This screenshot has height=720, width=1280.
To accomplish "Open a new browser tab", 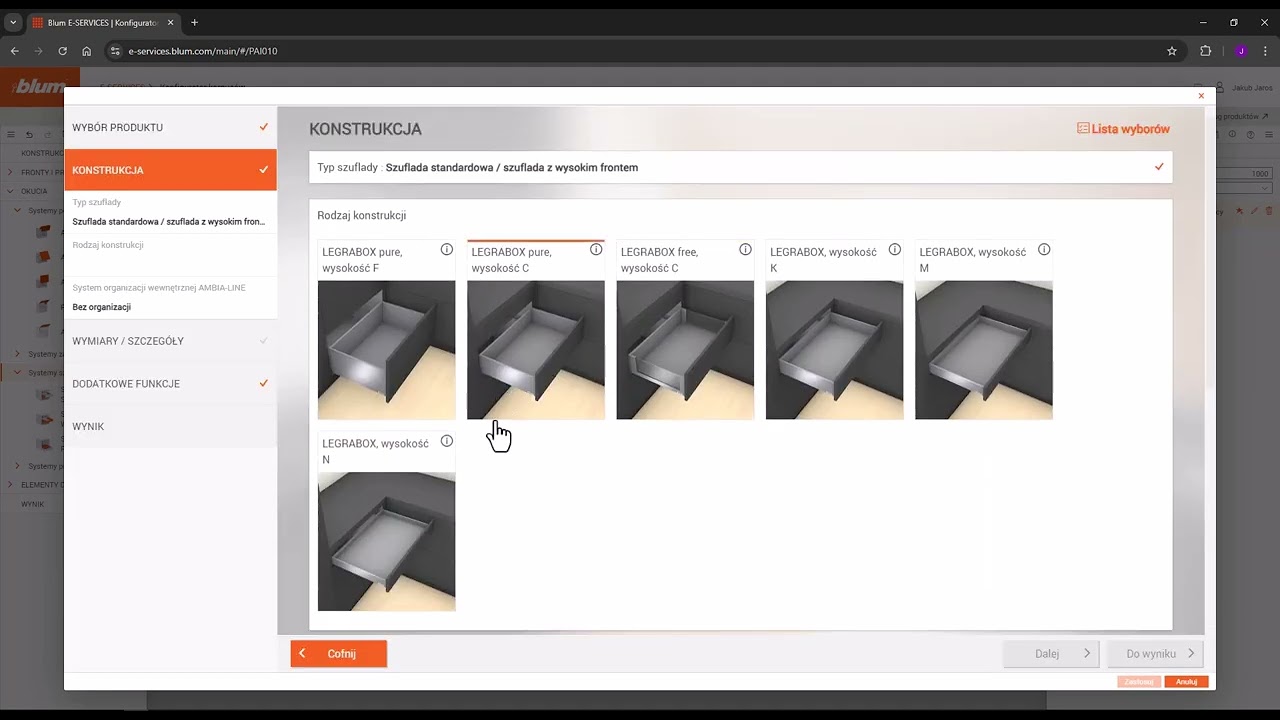I will point(194,22).
